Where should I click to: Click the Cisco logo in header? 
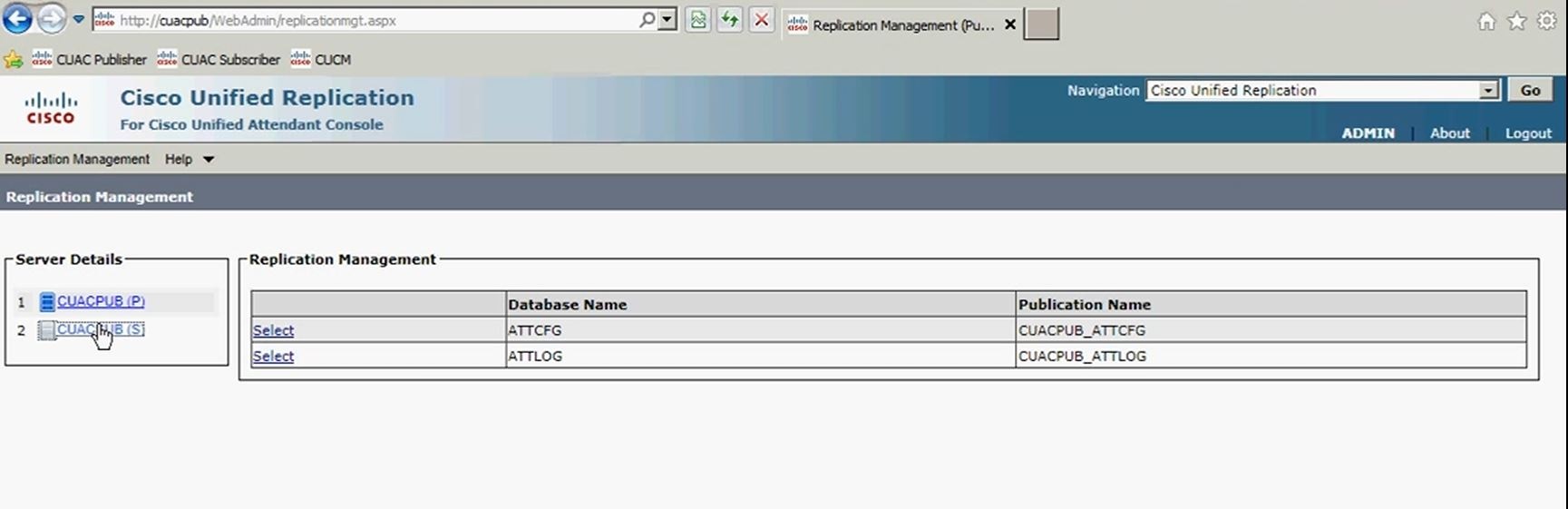pyautogui.click(x=51, y=108)
